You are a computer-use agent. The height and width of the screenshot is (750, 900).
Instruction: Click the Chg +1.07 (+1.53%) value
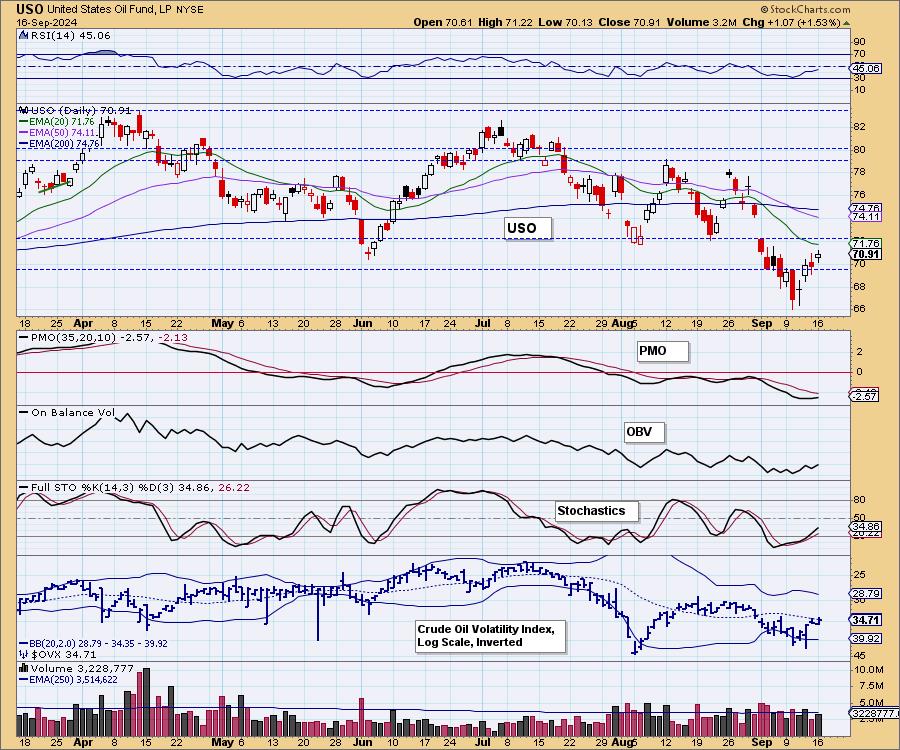(791, 22)
